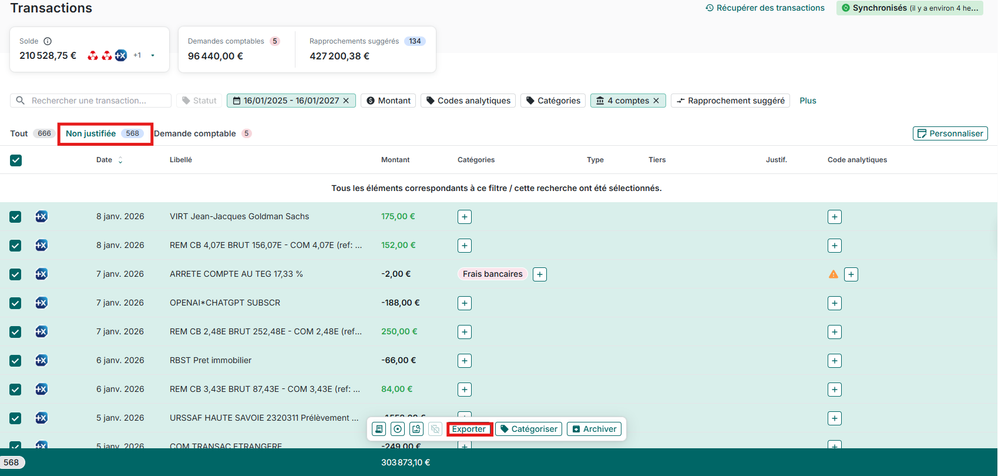The width and height of the screenshot is (998, 476).
Task: Click the Solde info icon
Action: pos(48,42)
